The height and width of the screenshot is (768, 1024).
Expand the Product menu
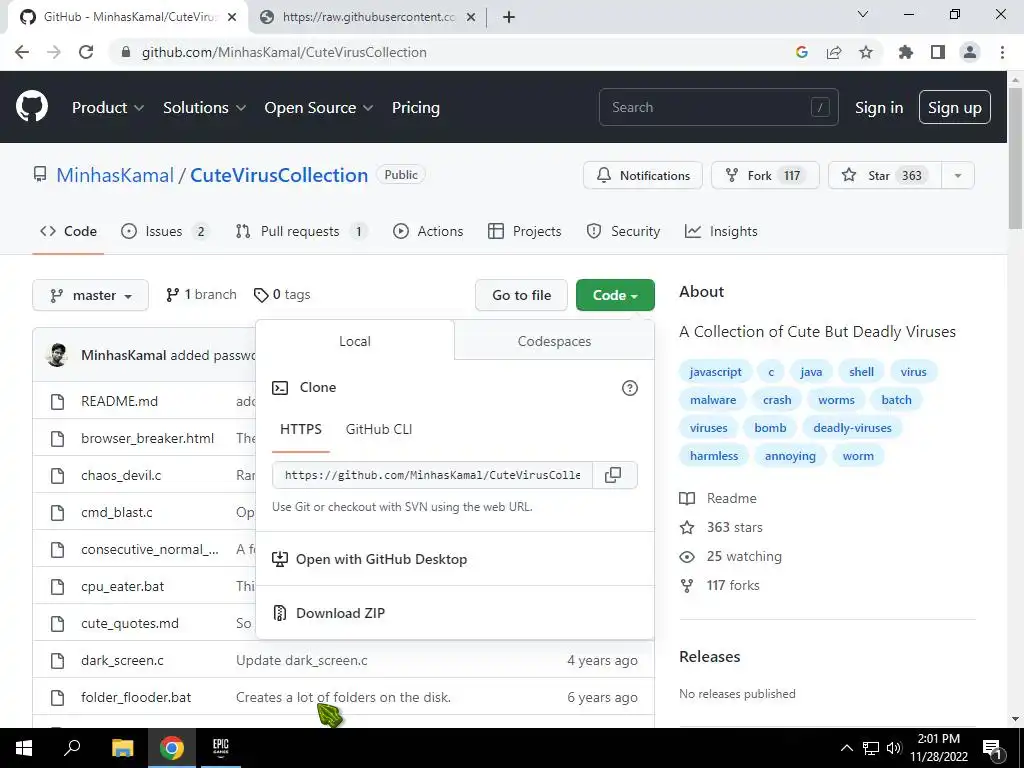coord(108,108)
